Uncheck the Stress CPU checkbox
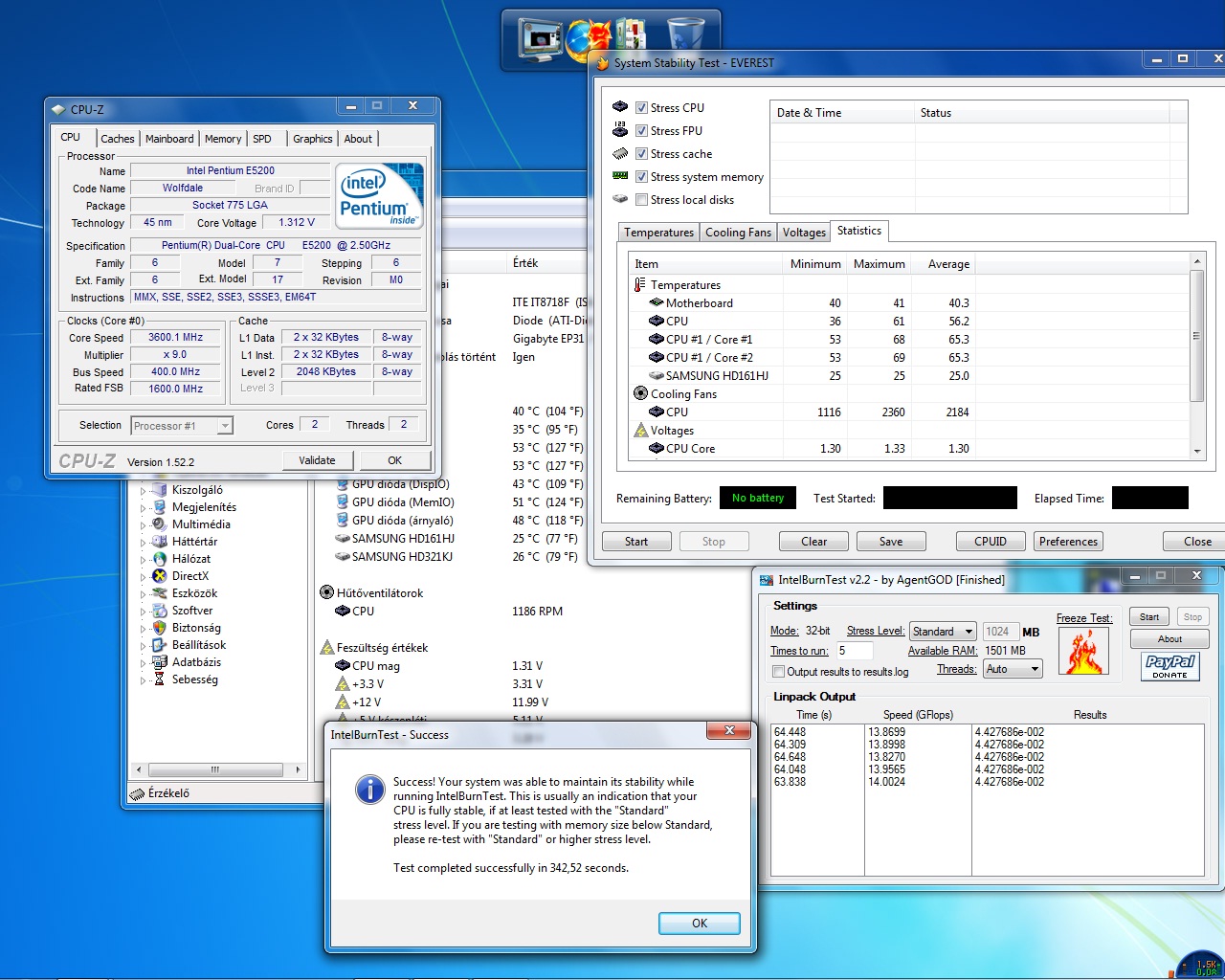This screenshot has width=1225, height=980. [x=641, y=108]
